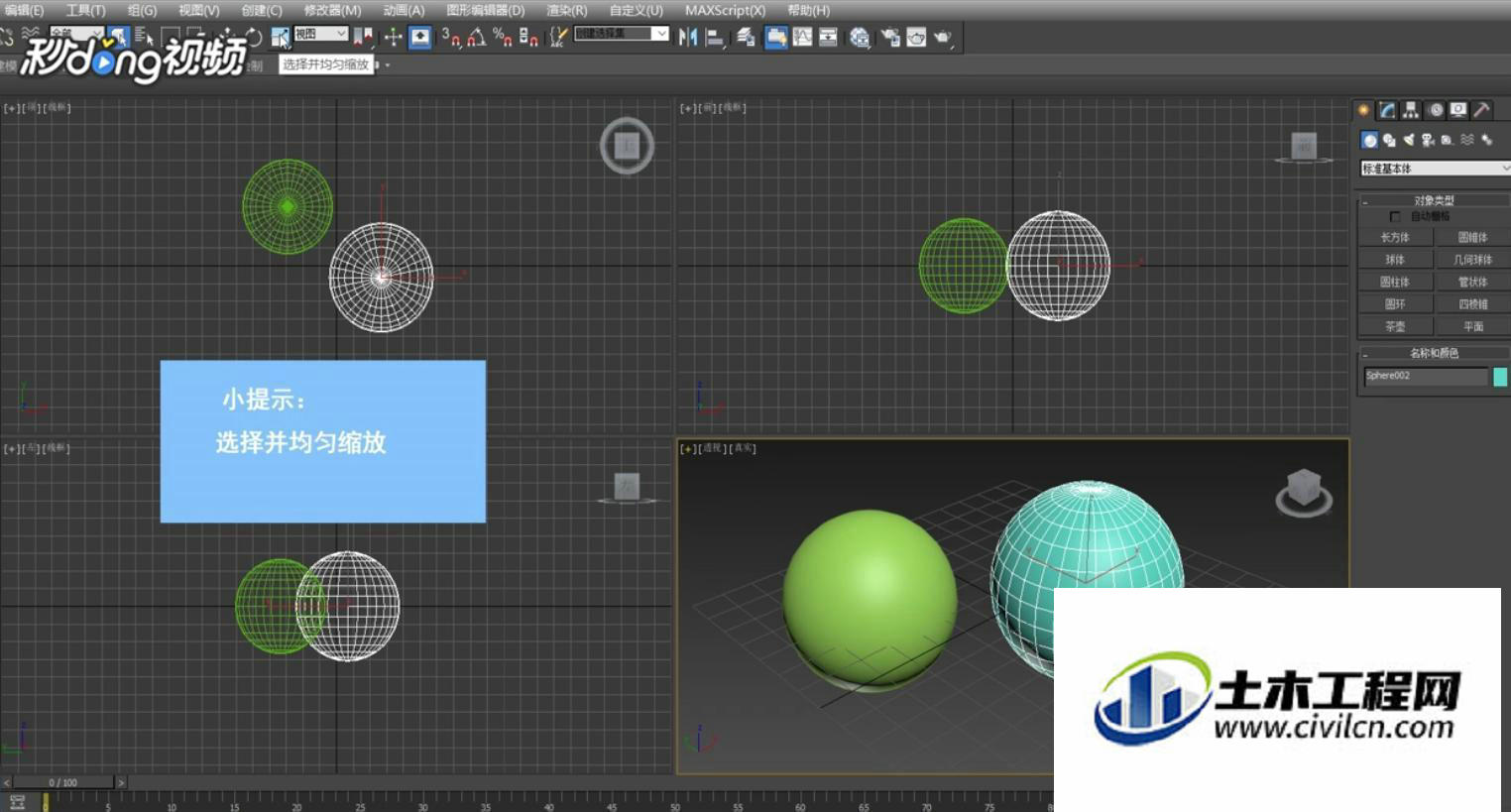The image size is (1511, 812).
Task: Collapse the 对象类型 rollout
Action: click(1434, 200)
